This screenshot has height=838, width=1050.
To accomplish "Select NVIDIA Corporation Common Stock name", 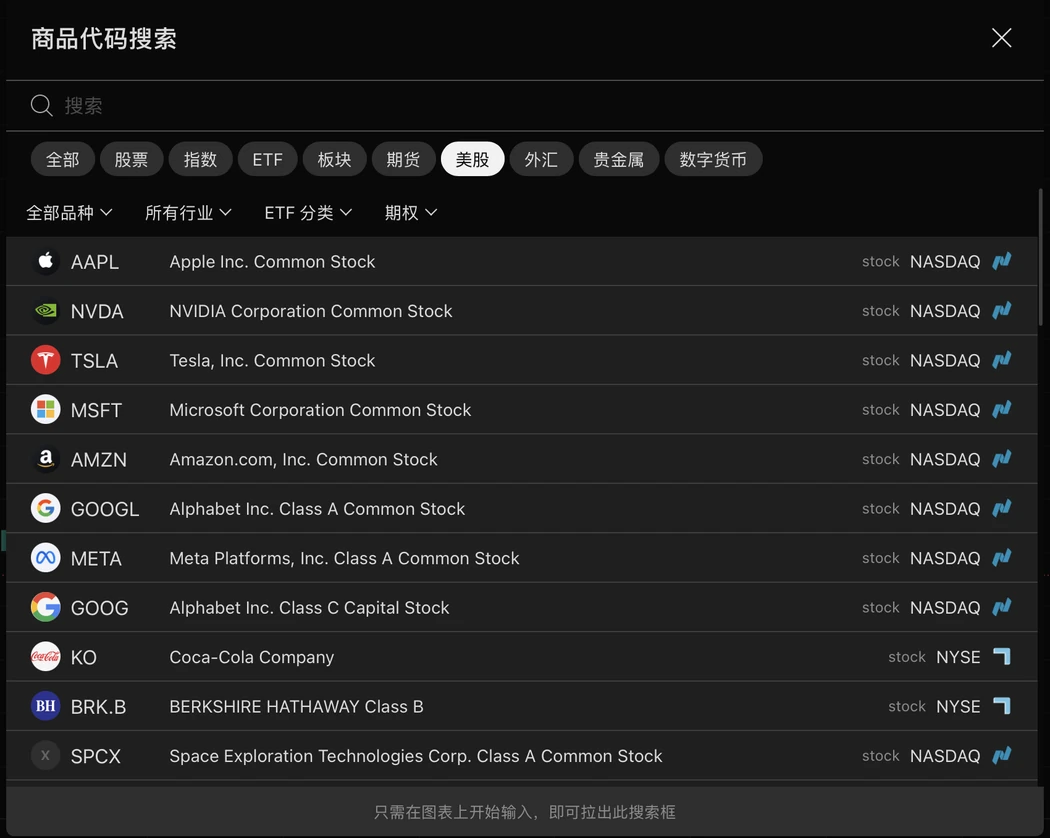I will [311, 311].
